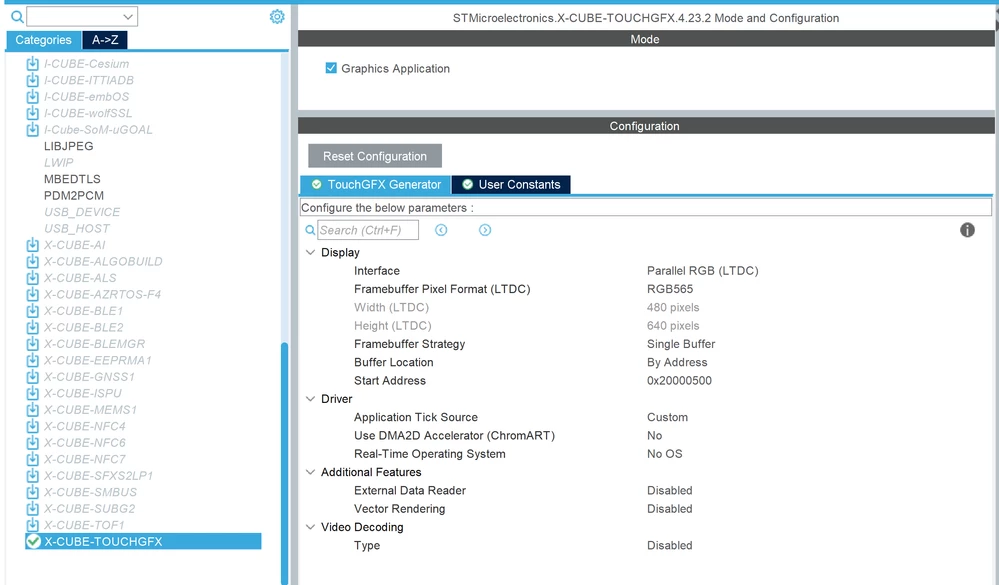Click the parameter search magnifier icon
Image resolution: width=999 pixels, height=585 pixels.
pyautogui.click(x=310, y=230)
